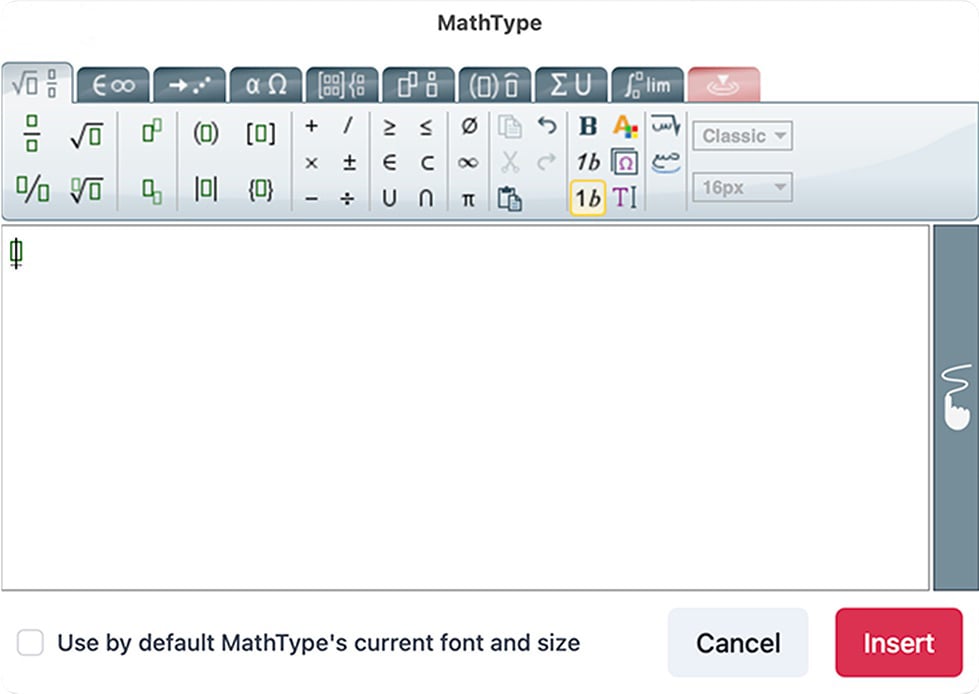Insert the infinity symbol
This screenshot has width=979, height=694.
[x=468, y=163]
